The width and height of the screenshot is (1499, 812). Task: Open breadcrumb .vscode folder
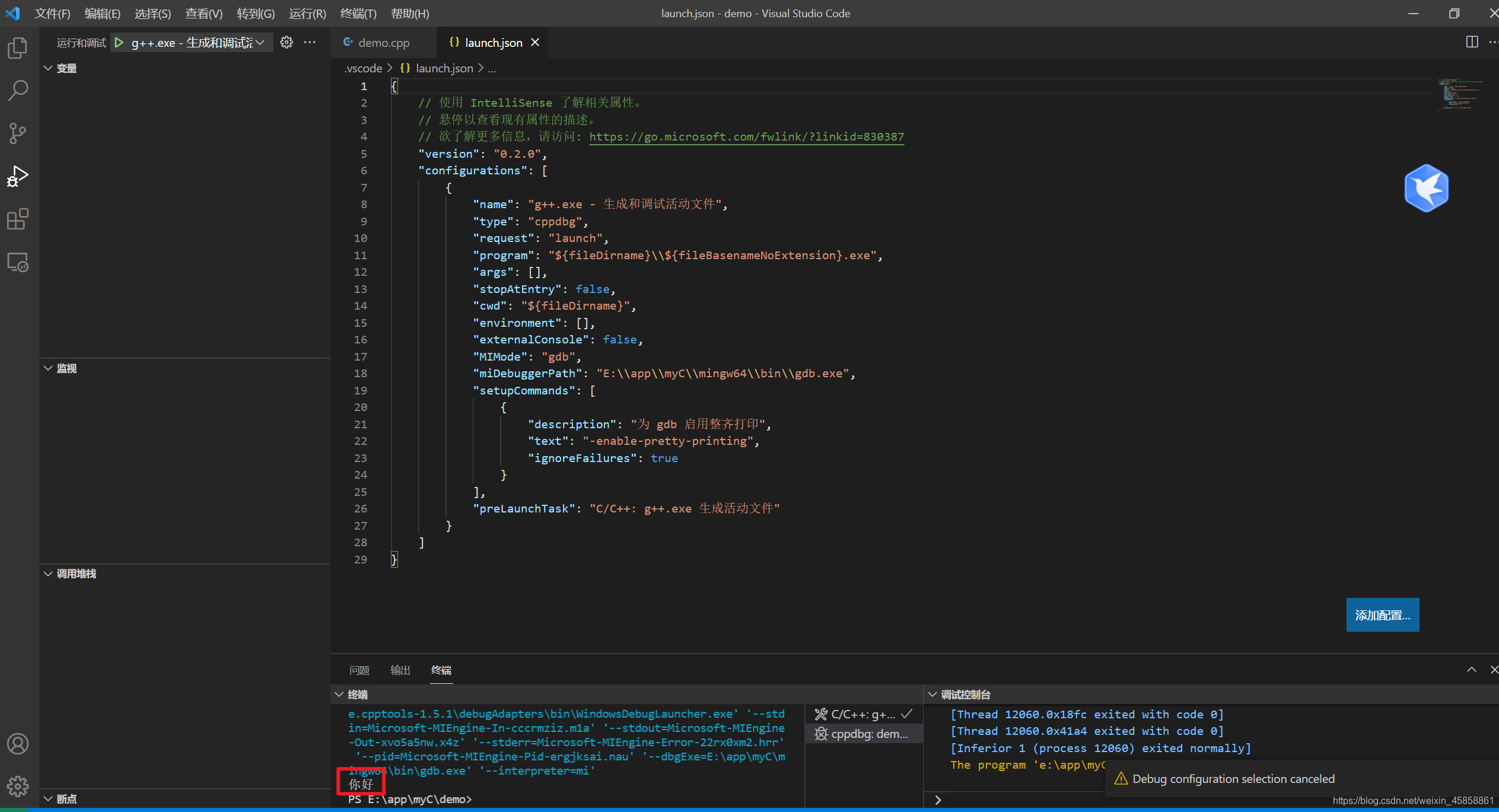[x=363, y=68]
